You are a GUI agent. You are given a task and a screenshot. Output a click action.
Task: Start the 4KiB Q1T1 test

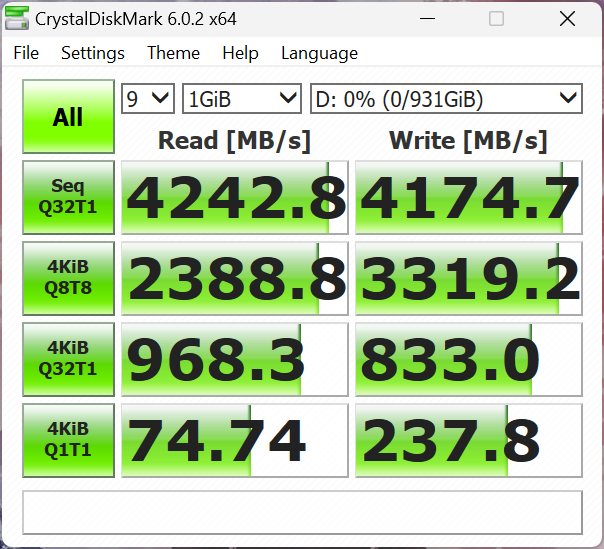click(68, 440)
